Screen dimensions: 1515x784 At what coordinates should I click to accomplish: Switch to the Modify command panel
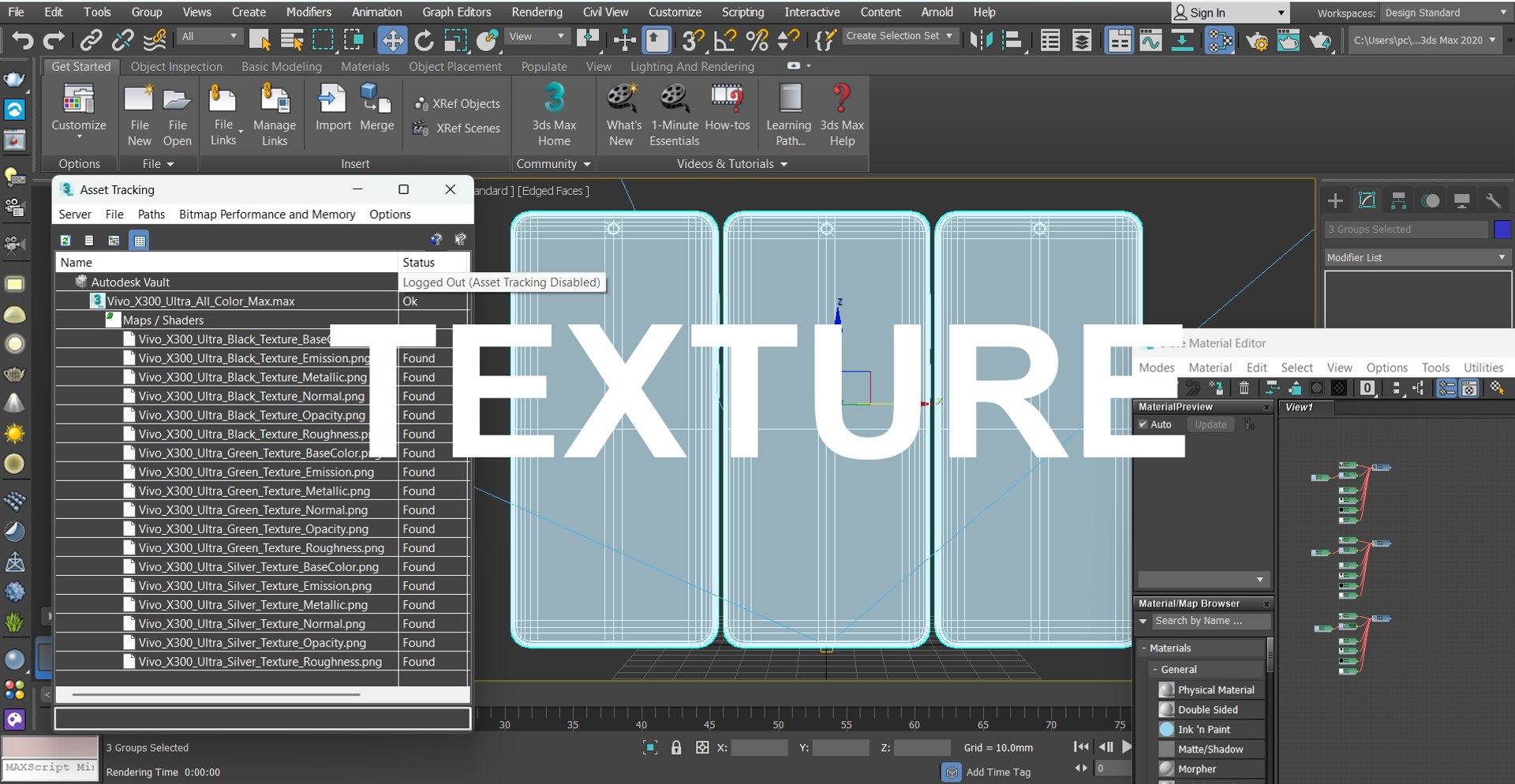coord(1367,200)
